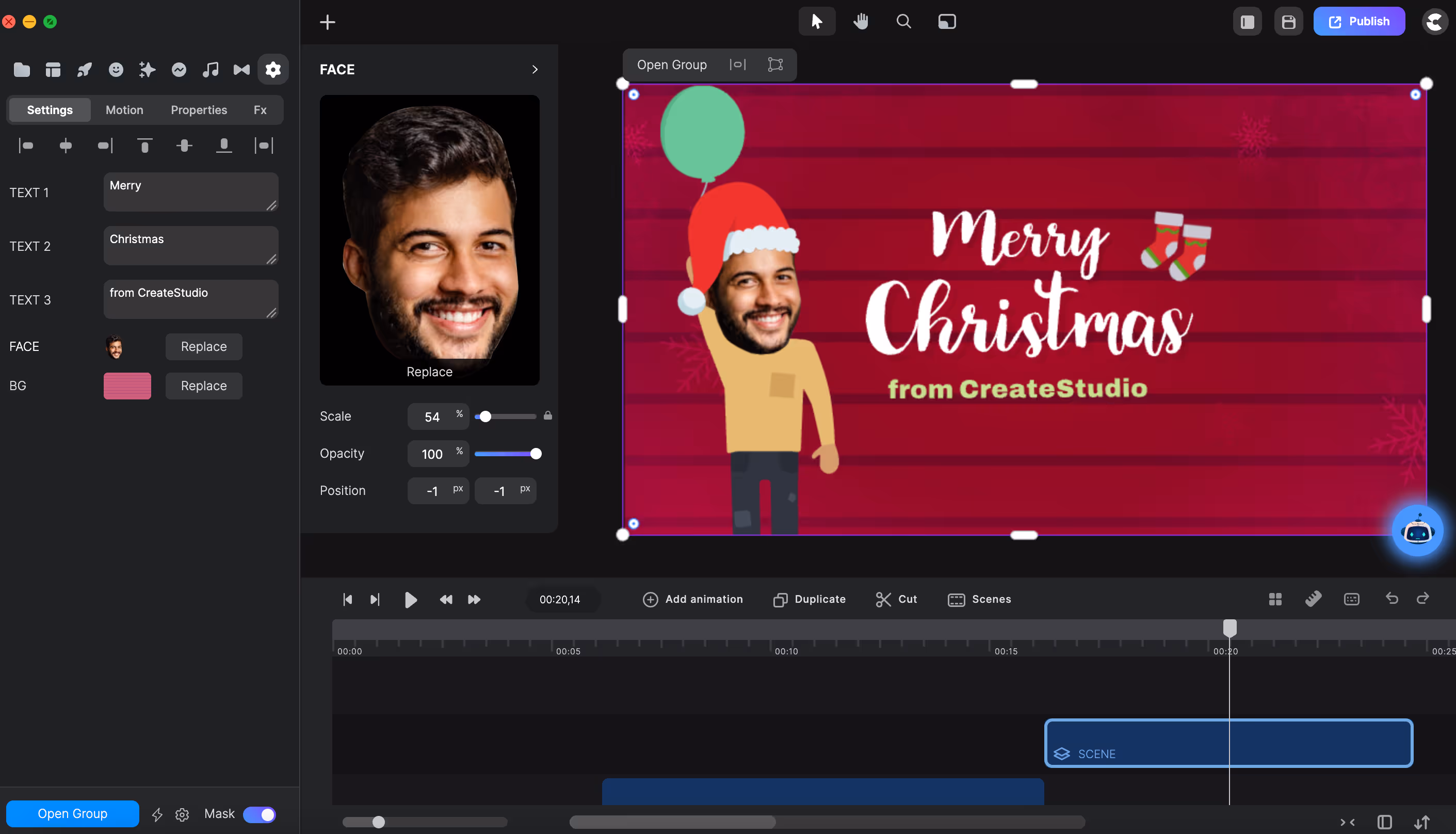
Task: Switch to the Properties tab
Action: 199,110
